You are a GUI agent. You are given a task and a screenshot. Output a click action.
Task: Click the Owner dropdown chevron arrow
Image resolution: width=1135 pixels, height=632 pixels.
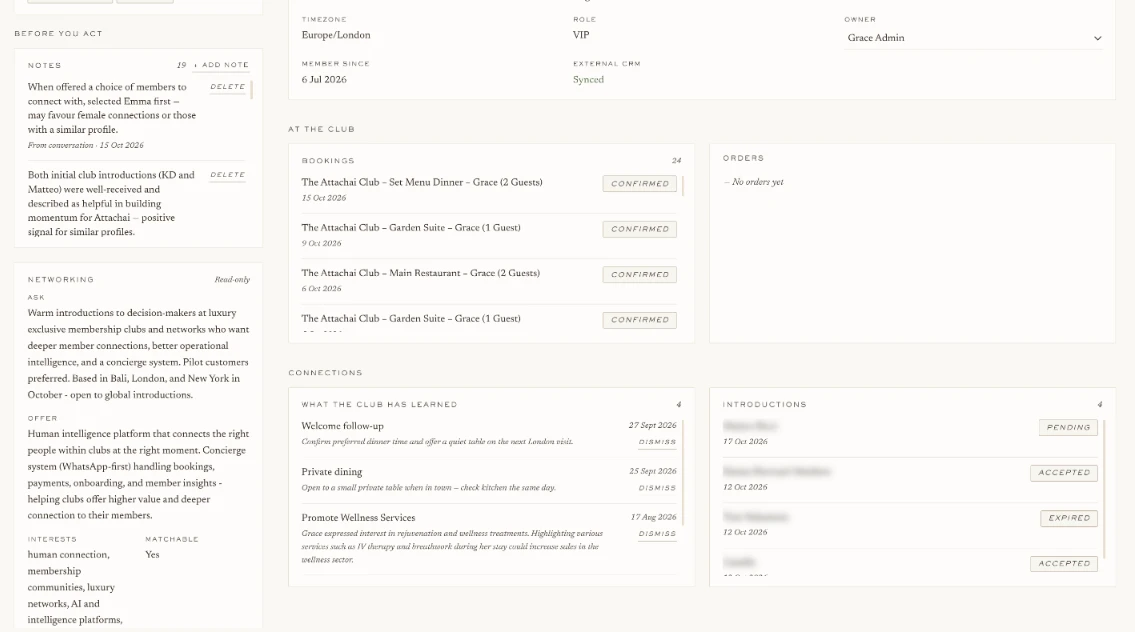coord(1097,38)
